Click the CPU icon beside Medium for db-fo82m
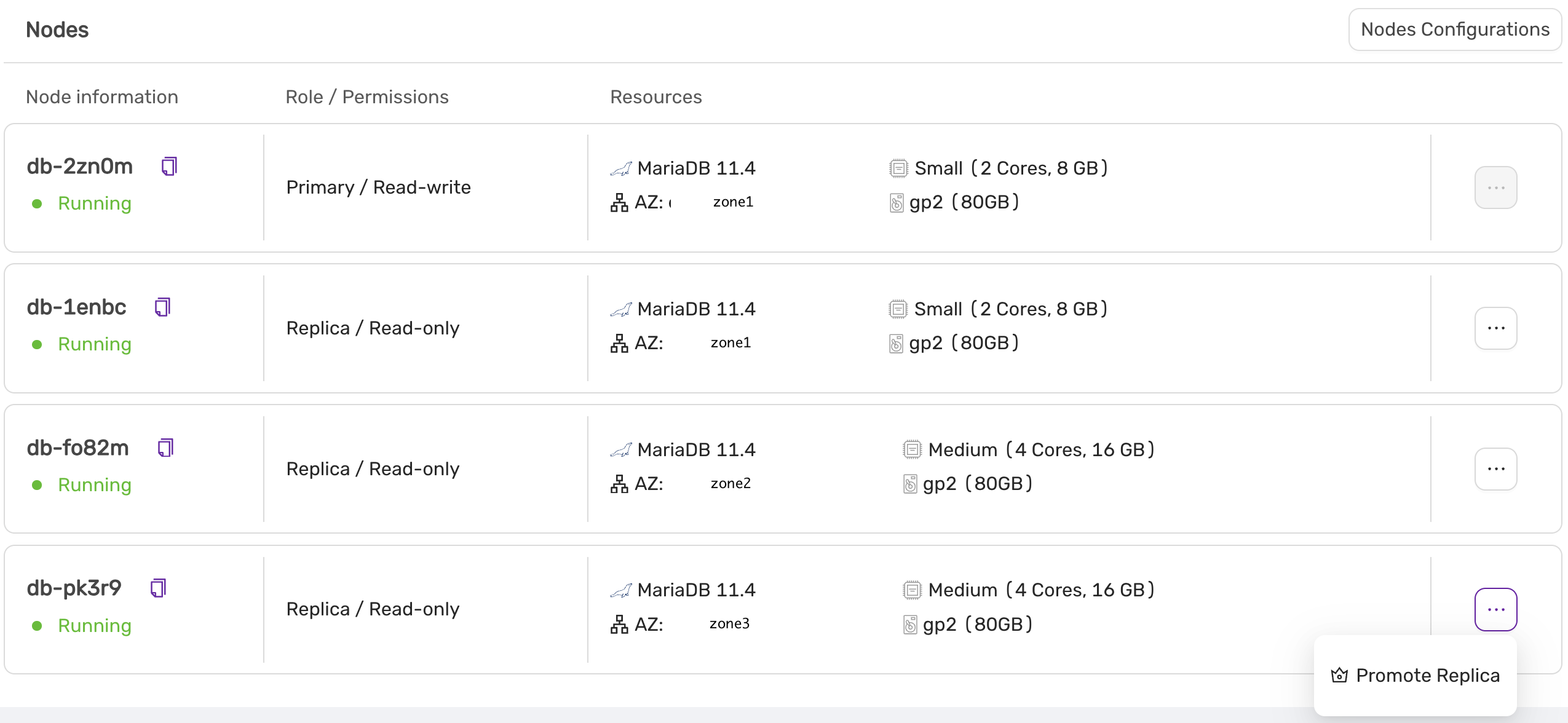This screenshot has height=723, width=1568. [x=912, y=450]
